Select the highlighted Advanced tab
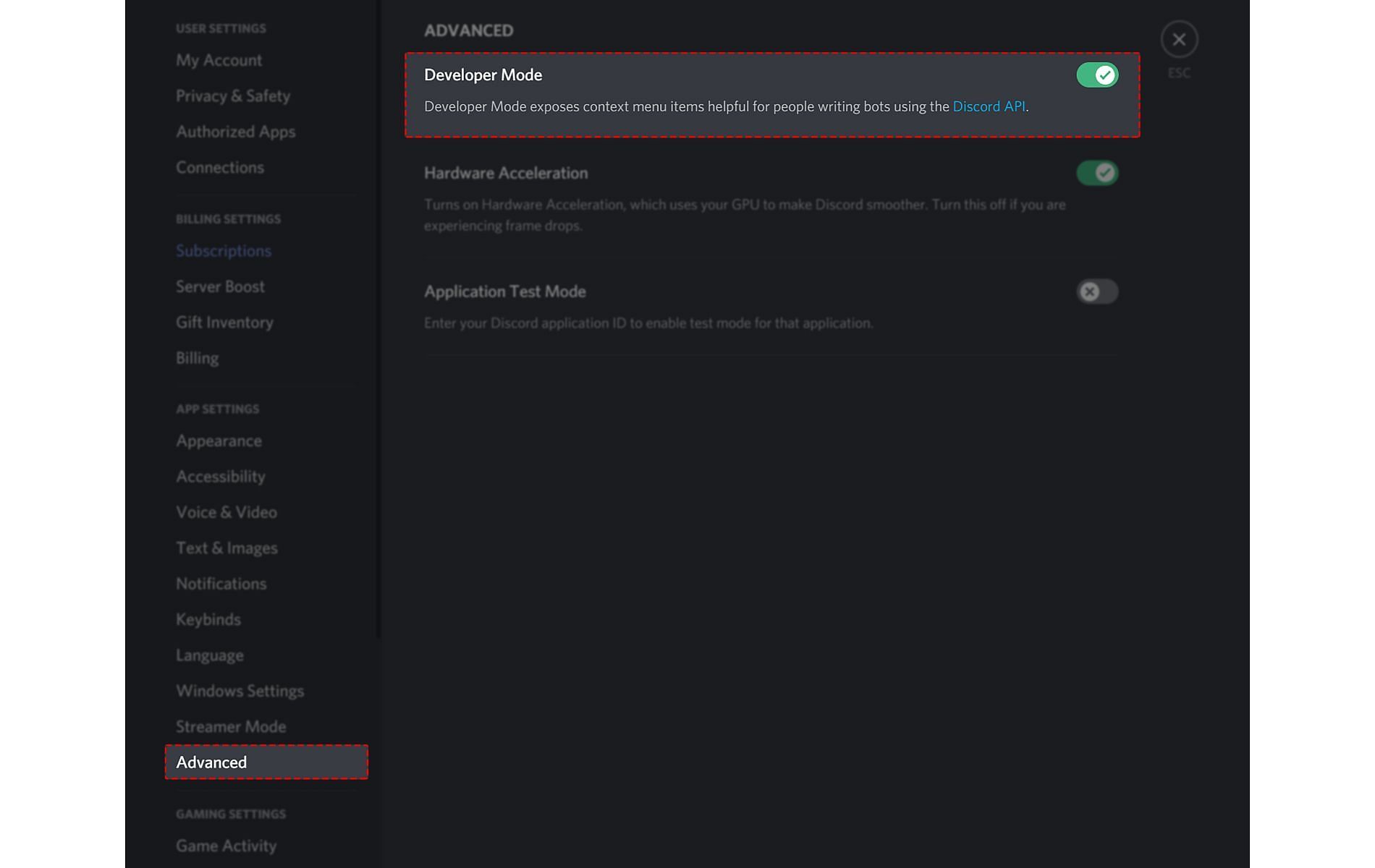Viewport: 1375px width, 868px height. point(266,762)
